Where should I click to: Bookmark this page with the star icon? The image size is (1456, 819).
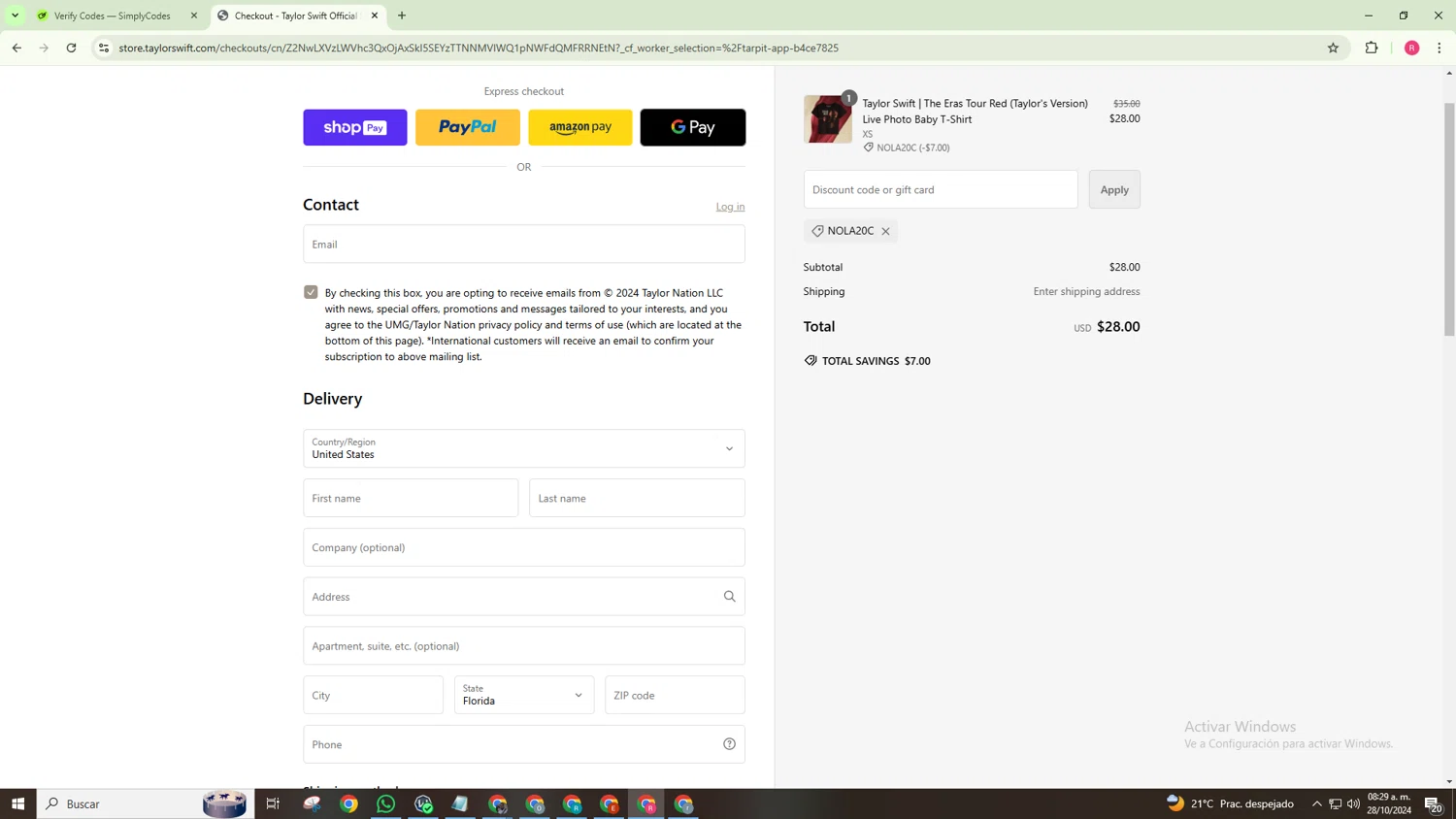pos(1333,48)
